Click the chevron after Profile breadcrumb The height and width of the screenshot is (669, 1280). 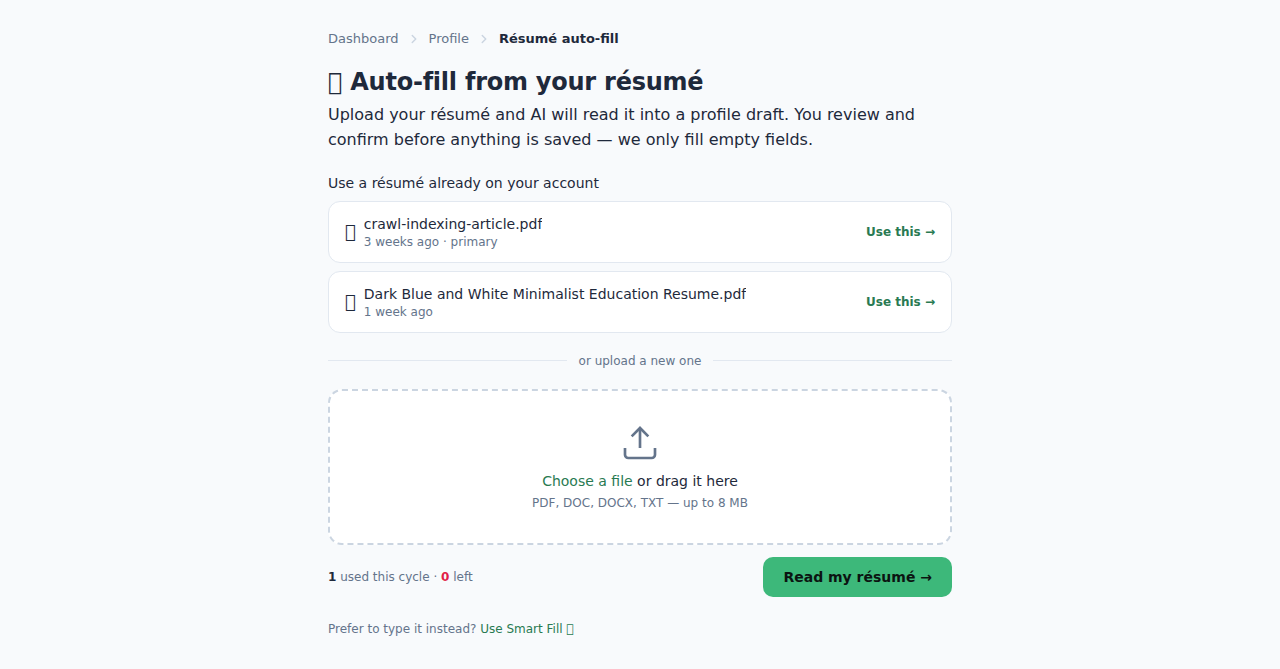coord(484,39)
